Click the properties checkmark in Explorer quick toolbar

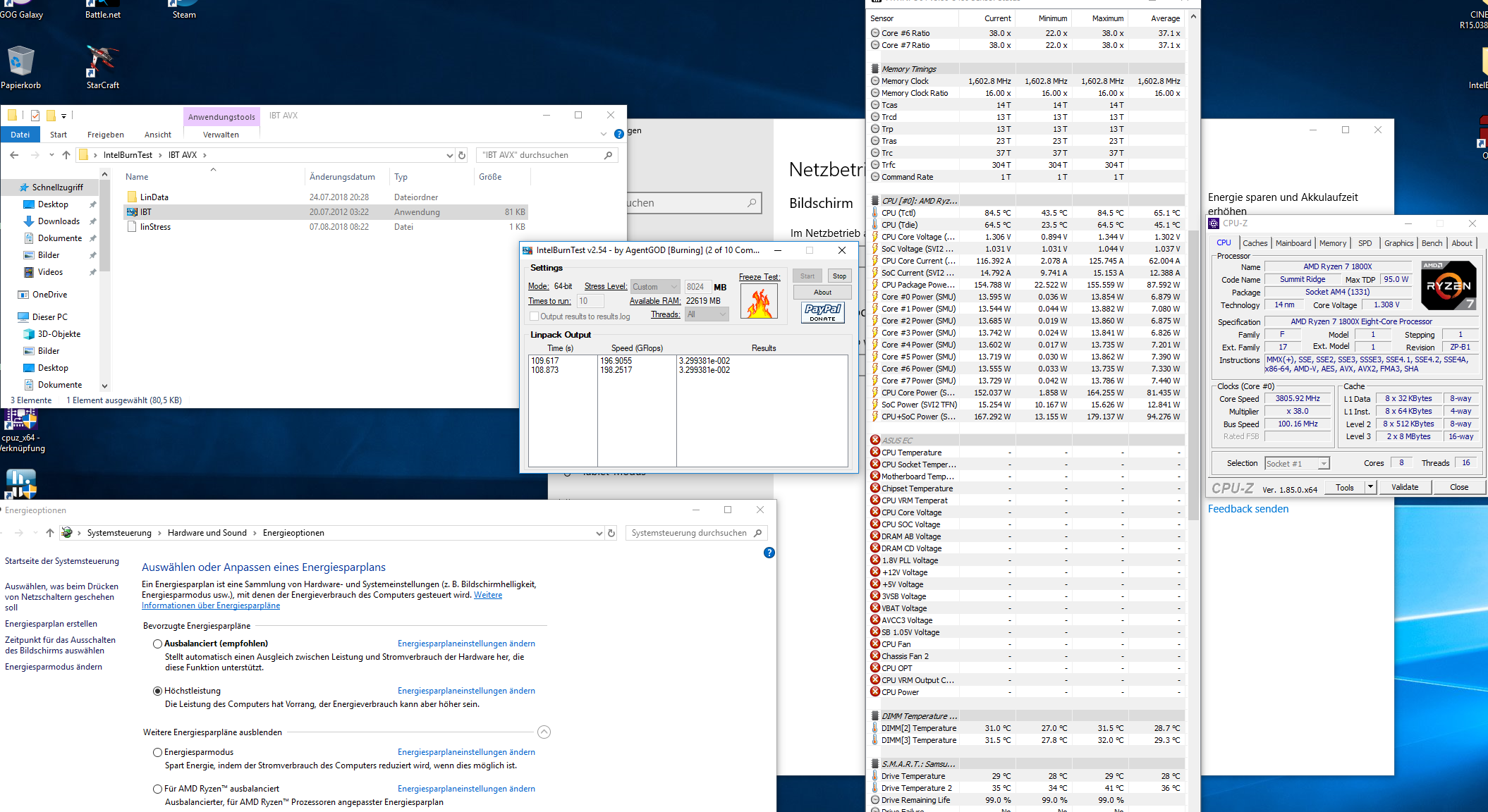[x=35, y=116]
